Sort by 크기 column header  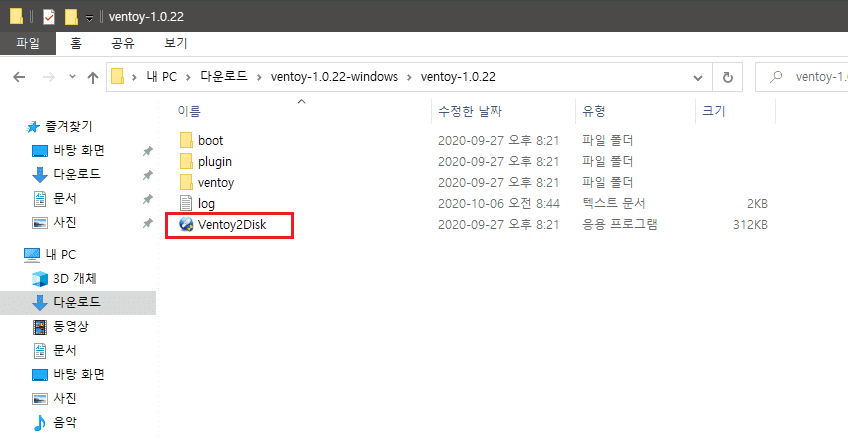(713, 111)
